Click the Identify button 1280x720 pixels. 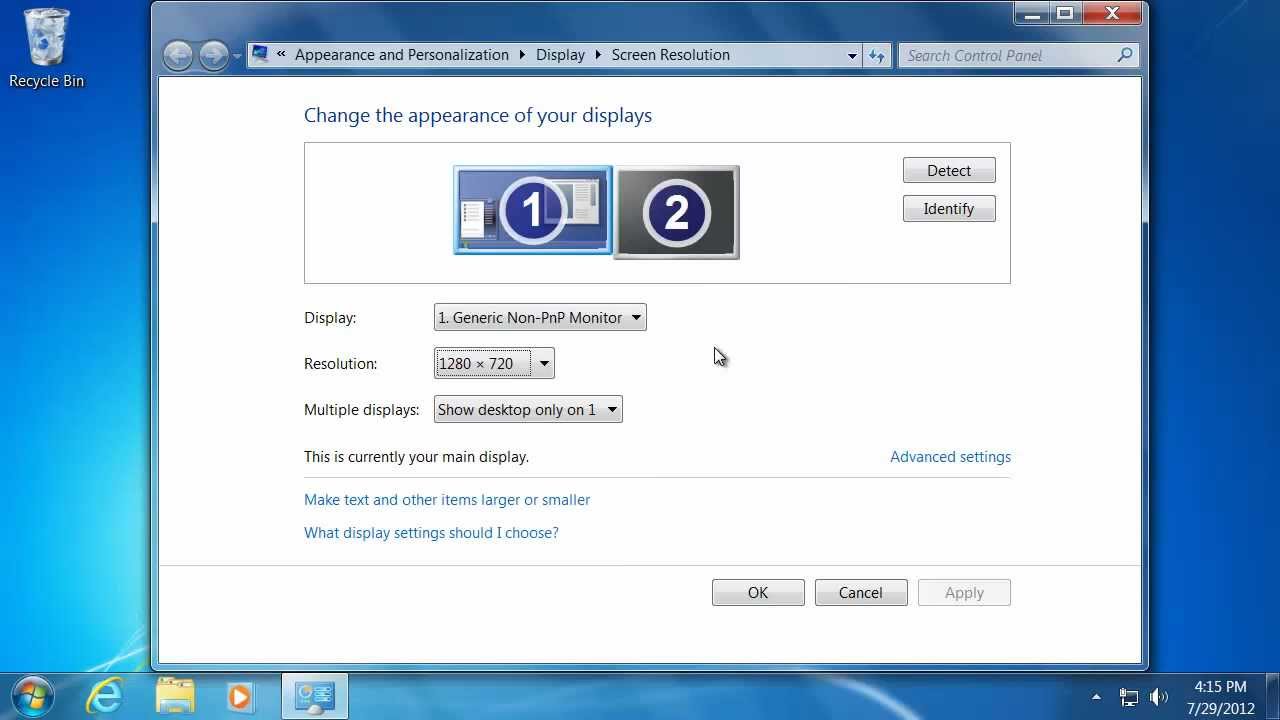[x=949, y=208]
